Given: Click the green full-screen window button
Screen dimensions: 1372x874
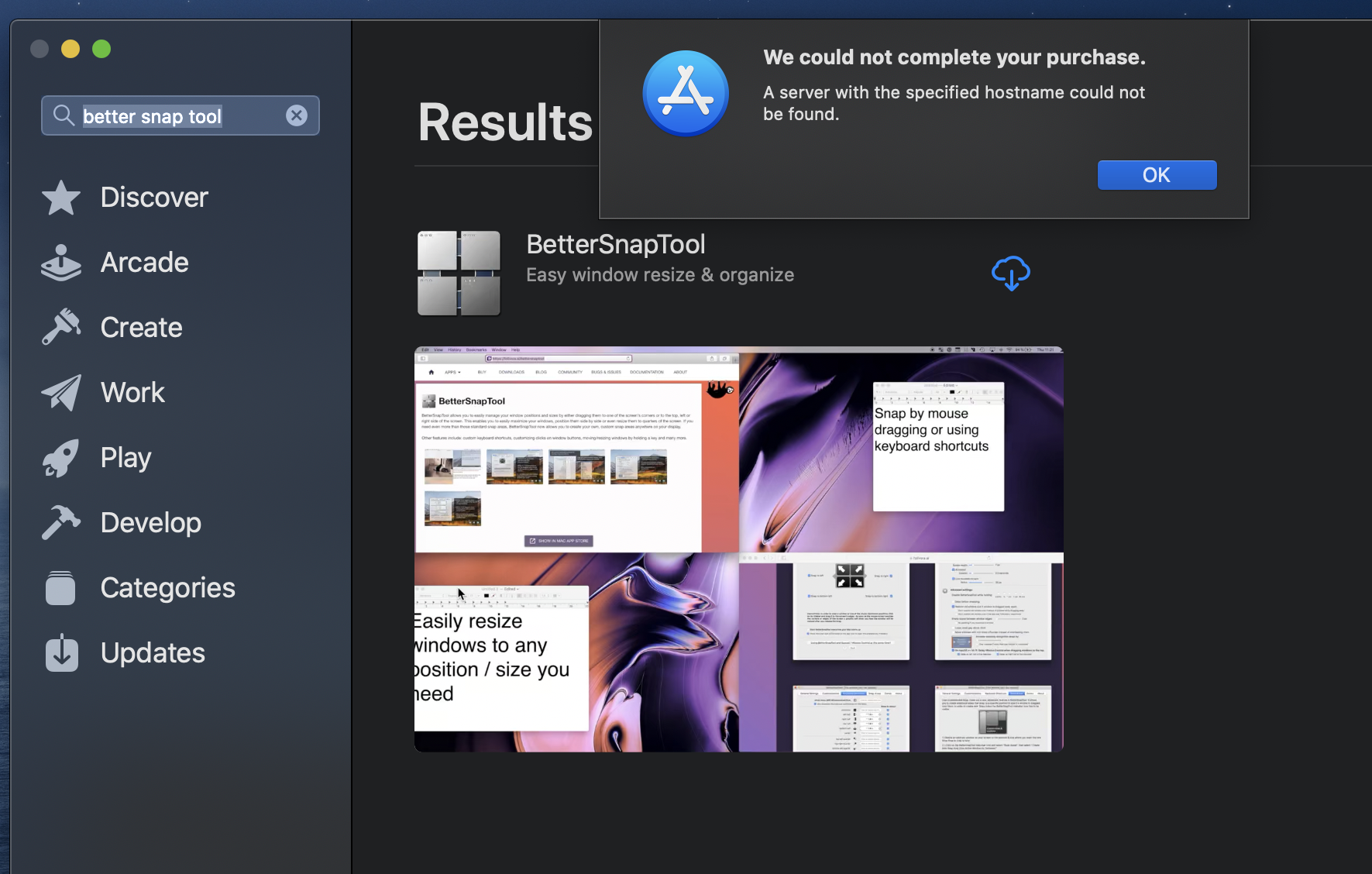Looking at the screenshot, I should [101, 49].
